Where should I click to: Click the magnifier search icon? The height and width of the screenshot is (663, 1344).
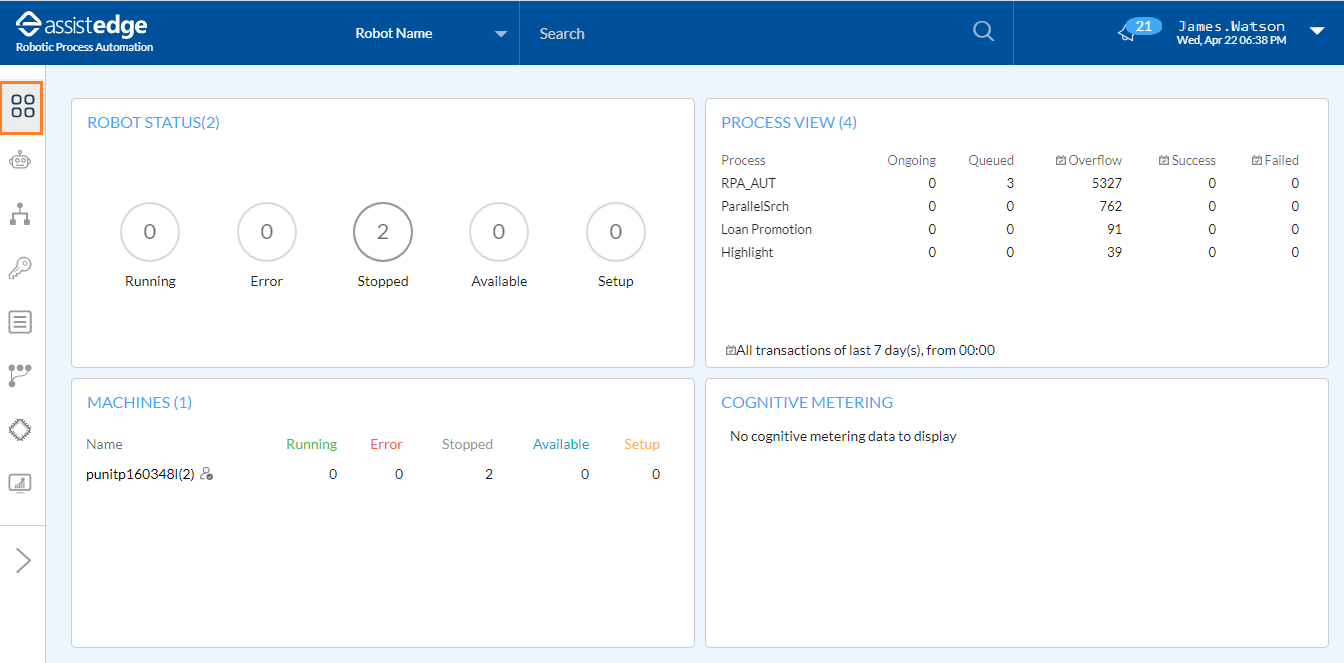(983, 32)
